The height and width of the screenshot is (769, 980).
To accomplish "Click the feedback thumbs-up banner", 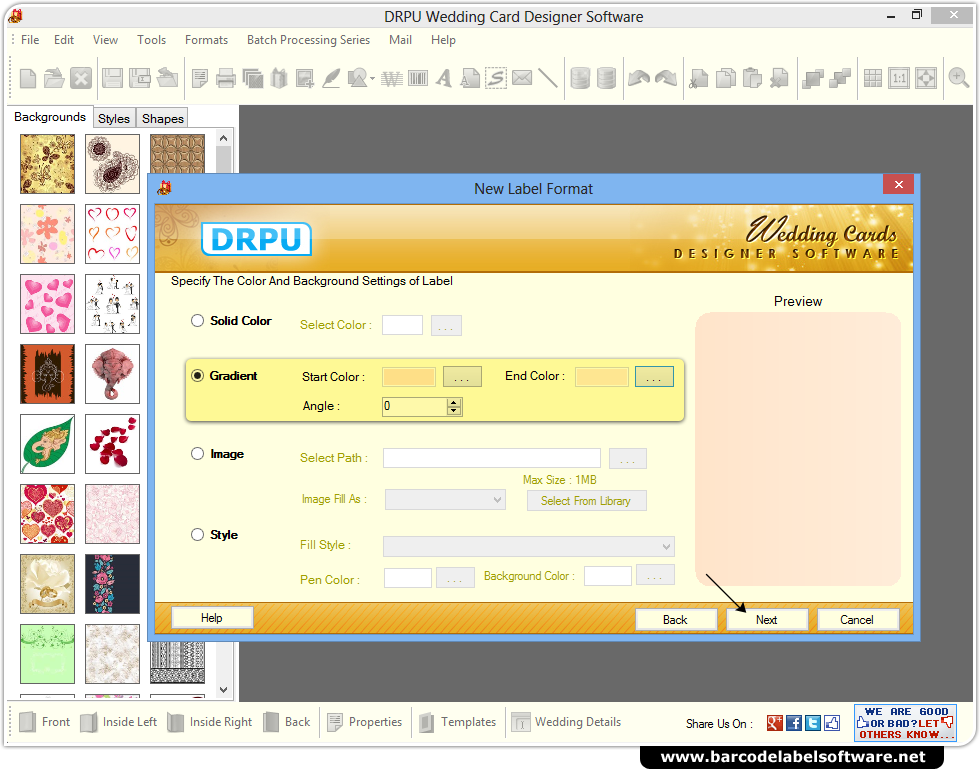I will [x=906, y=723].
